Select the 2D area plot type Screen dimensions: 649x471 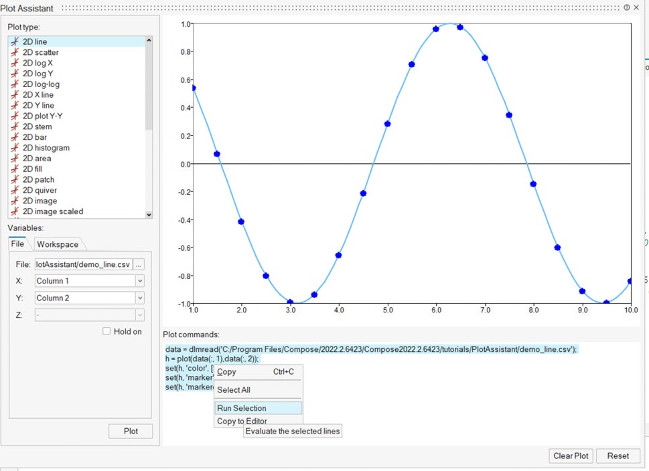tap(37, 158)
